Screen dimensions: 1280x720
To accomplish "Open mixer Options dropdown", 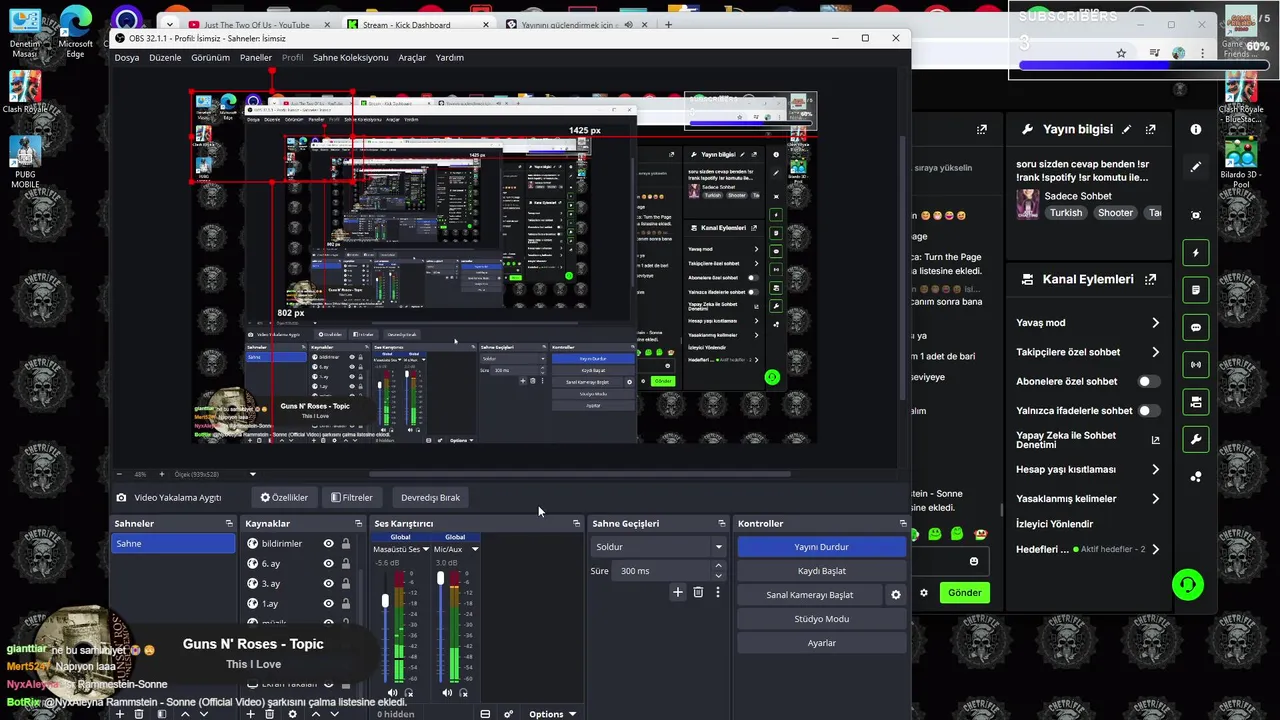I will 552,714.
